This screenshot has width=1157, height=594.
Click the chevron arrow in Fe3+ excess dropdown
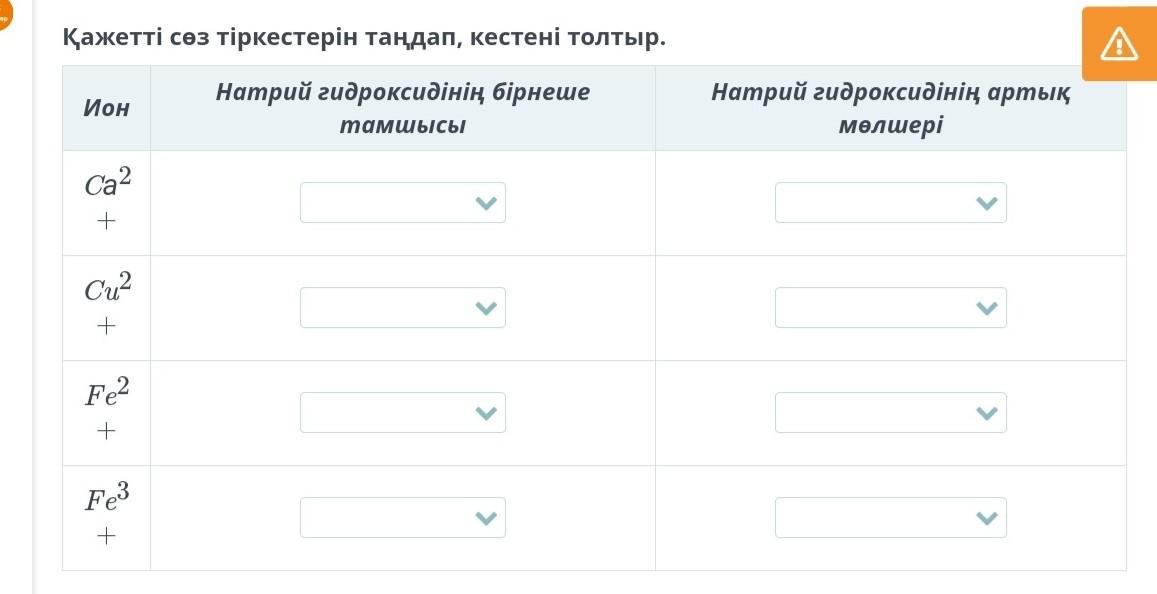[986, 518]
